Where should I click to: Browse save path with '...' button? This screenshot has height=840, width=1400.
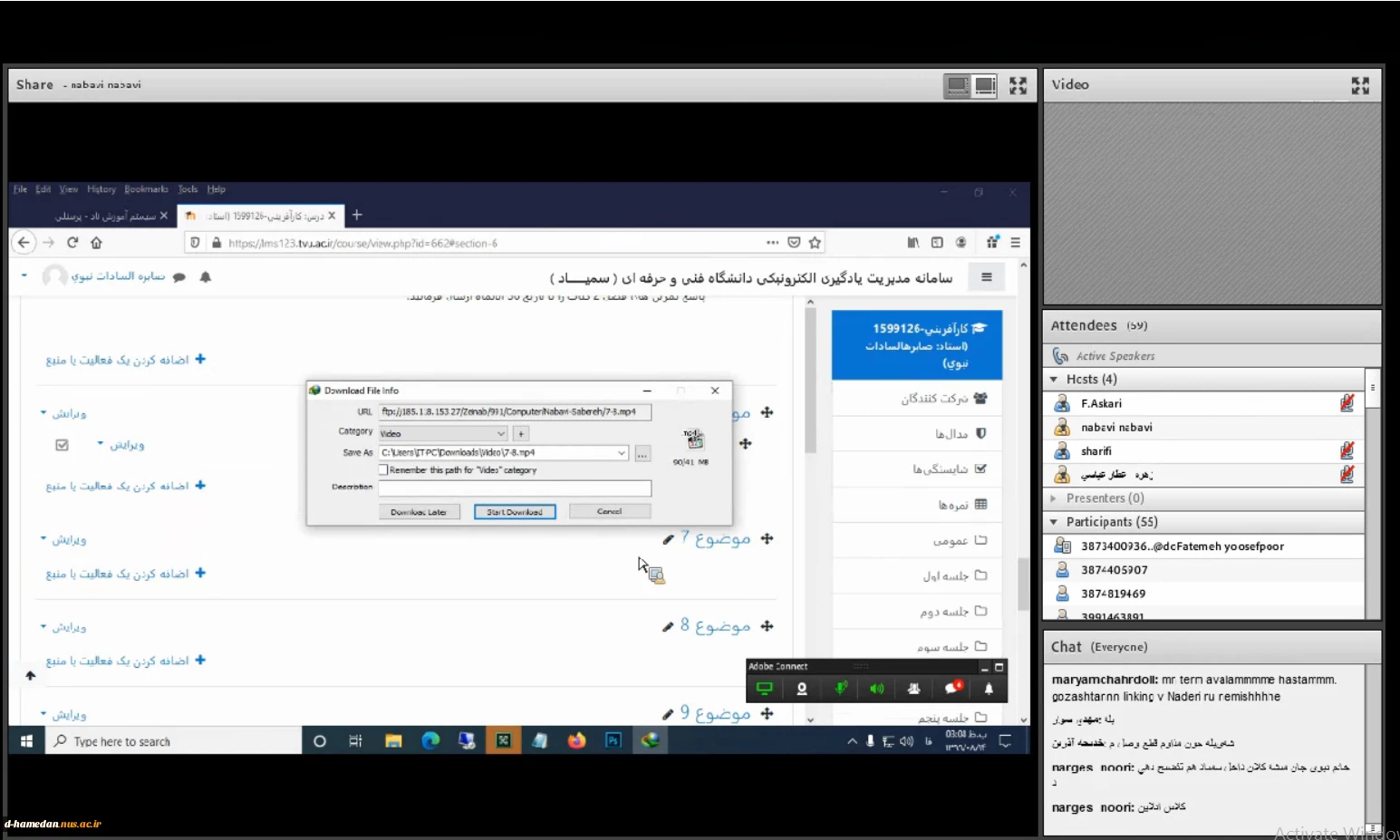coord(642,453)
